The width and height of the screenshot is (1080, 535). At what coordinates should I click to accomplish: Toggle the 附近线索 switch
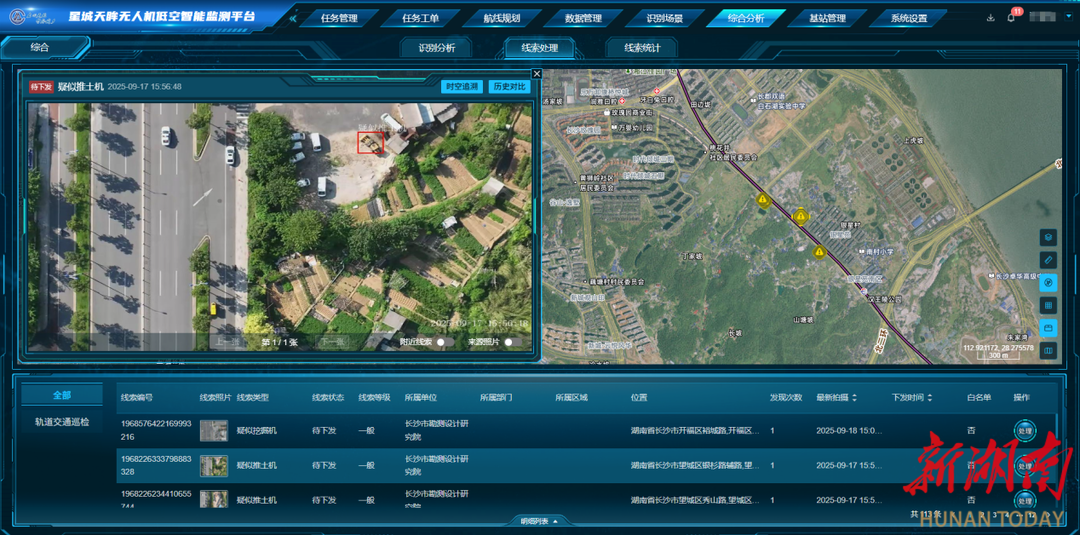[440, 342]
